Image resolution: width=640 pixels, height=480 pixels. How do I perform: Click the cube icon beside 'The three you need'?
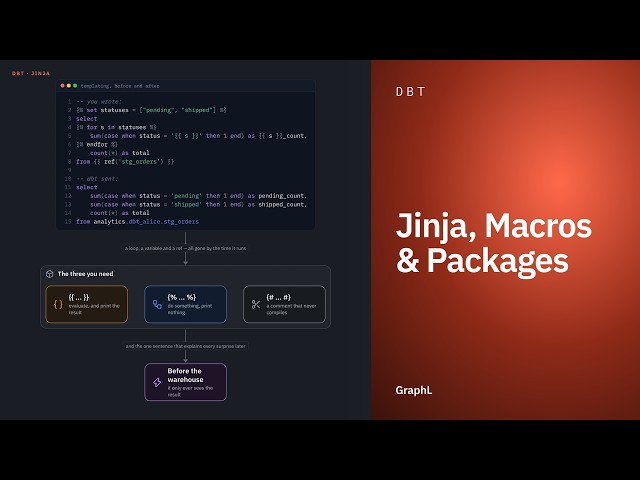50,274
